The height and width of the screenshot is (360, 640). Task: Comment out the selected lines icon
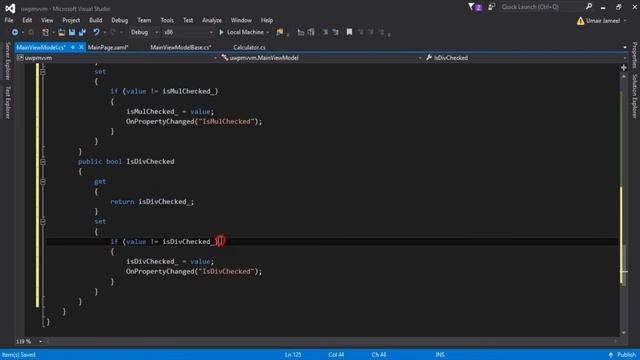[325, 32]
